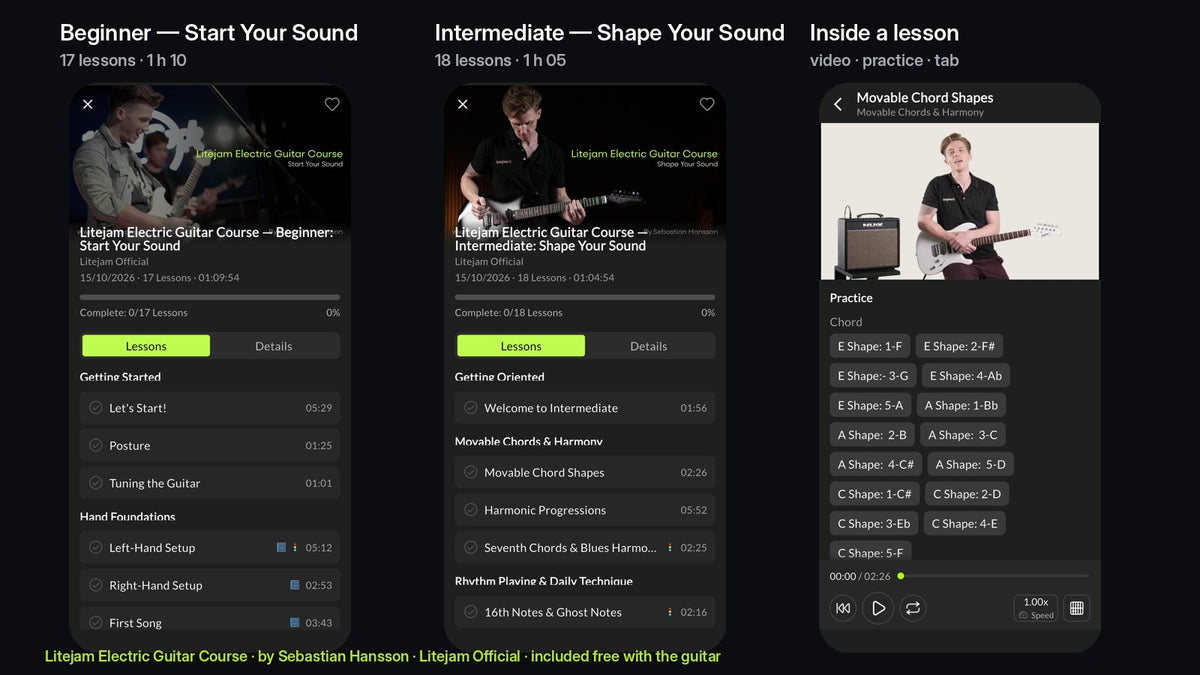Choose the A Shape: 1-Bb chord

click(961, 405)
